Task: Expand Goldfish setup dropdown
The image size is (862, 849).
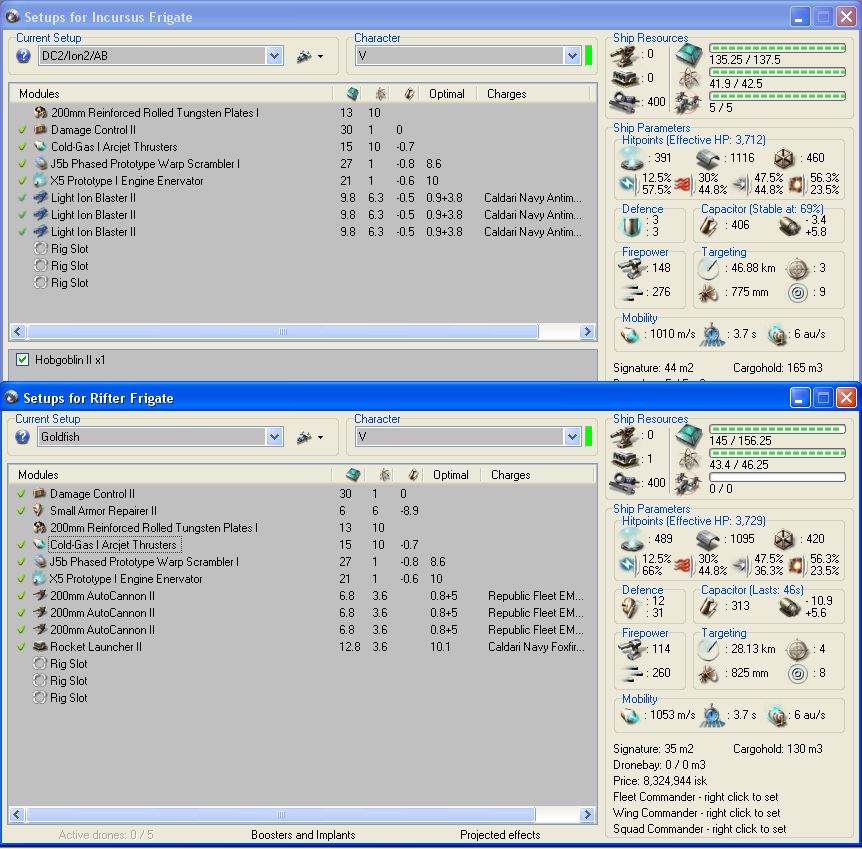Action: pyautogui.click(x=274, y=437)
